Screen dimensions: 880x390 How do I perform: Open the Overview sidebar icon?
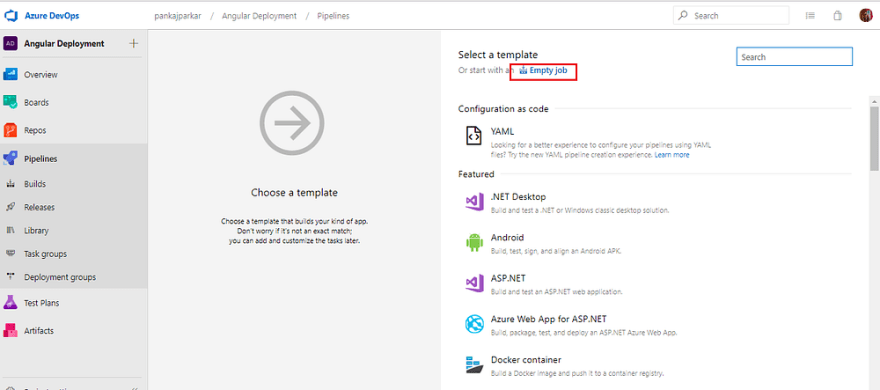(x=11, y=75)
